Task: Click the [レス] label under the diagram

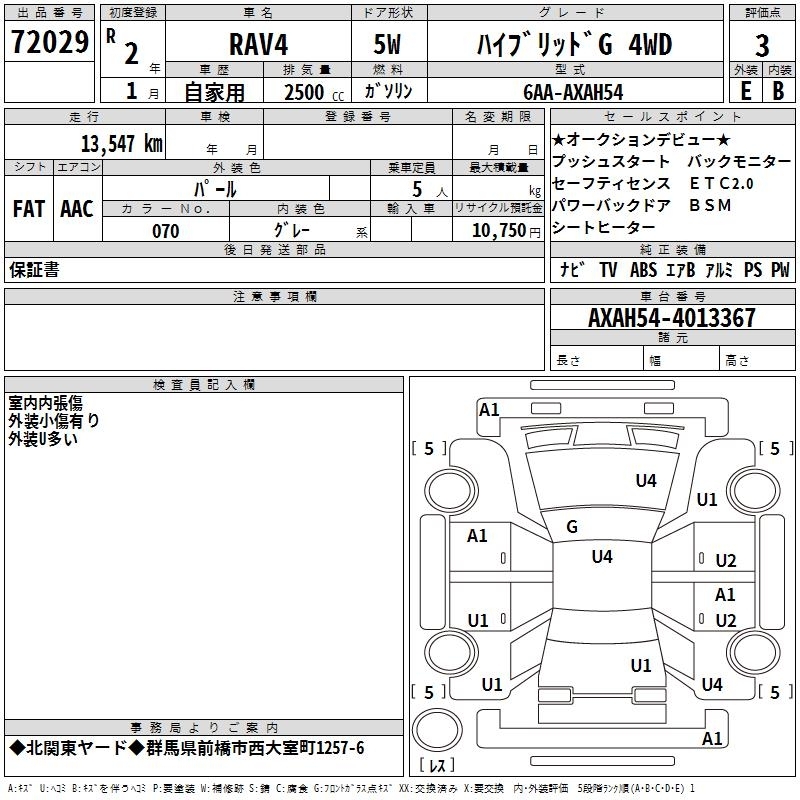Action: pyautogui.click(x=436, y=767)
